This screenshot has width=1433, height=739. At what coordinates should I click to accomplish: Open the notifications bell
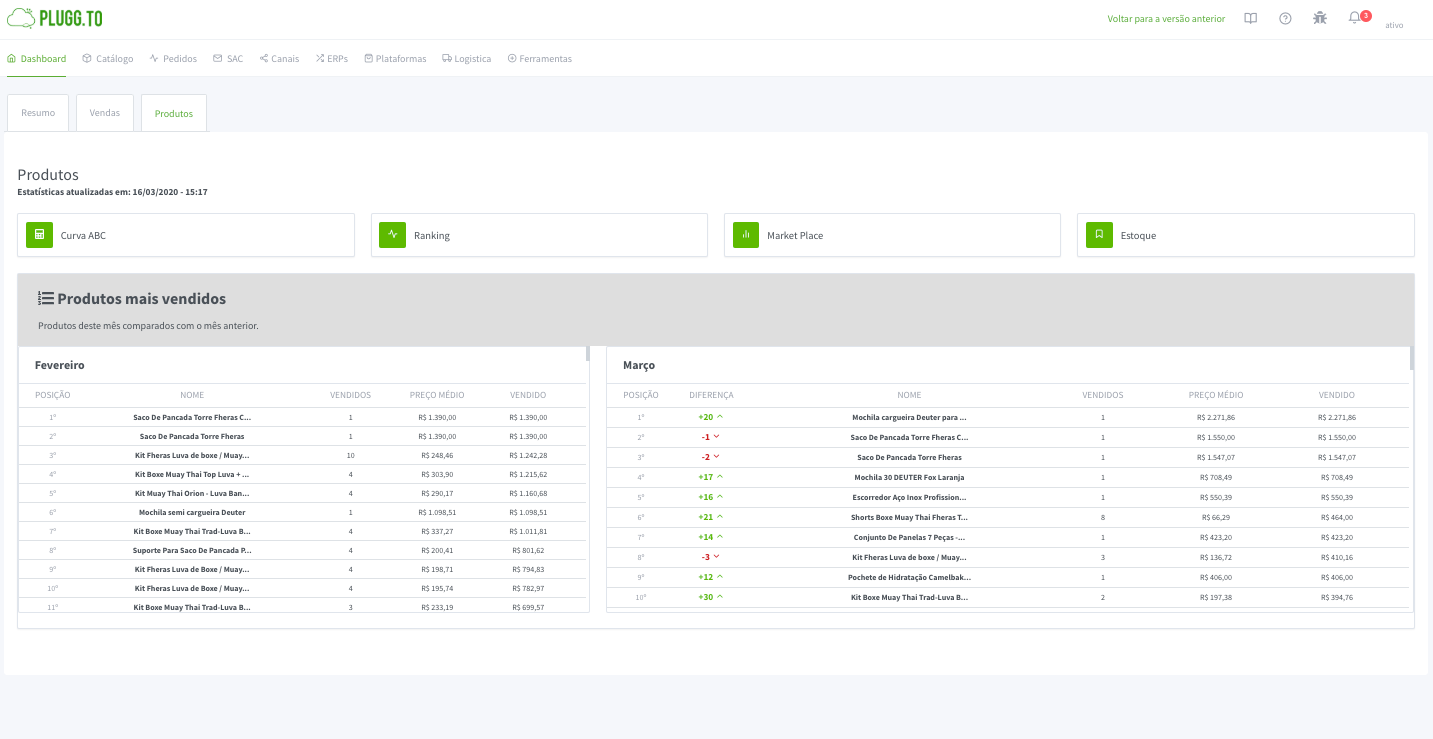tap(1354, 18)
